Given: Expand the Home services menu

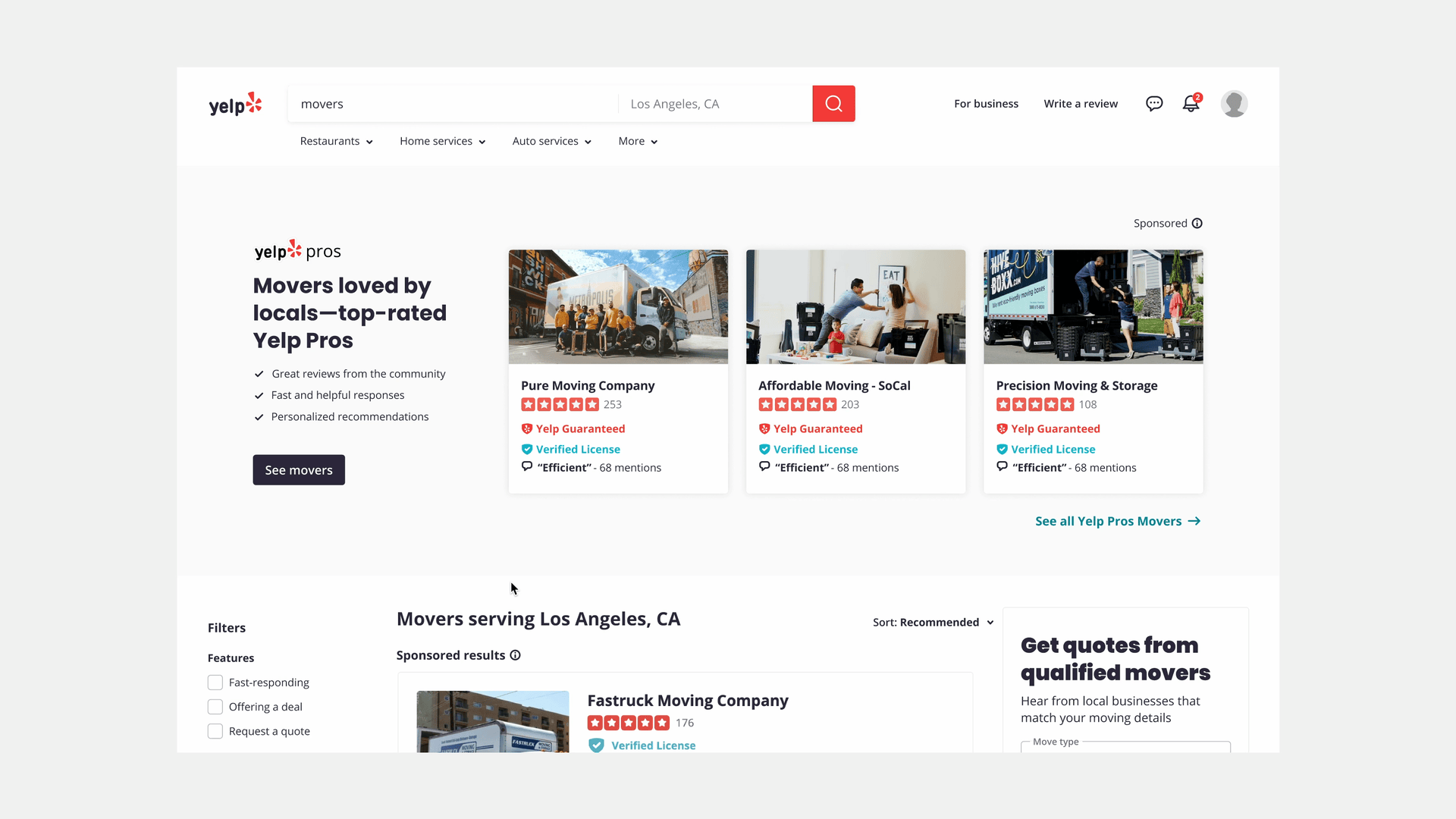Looking at the screenshot, I should 442,141.
